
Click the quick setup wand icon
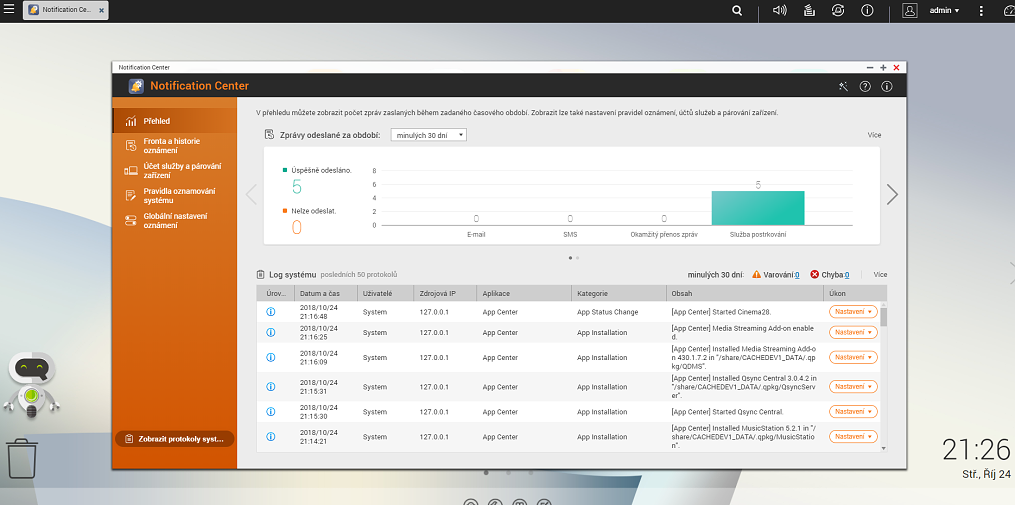(x=843, y=87)
